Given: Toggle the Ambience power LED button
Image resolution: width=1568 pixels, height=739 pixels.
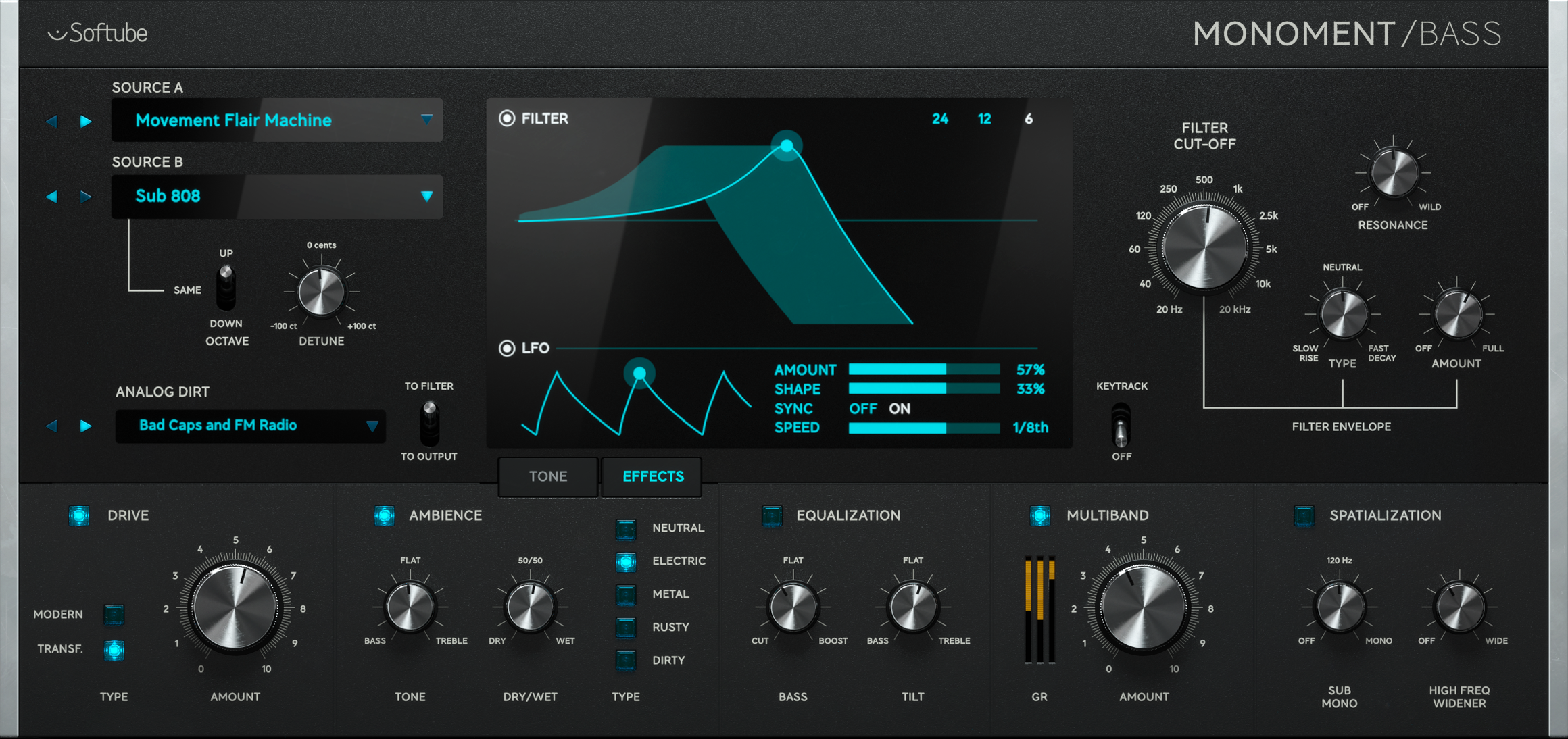Looking at the screenshot, I should coord(385,515).
